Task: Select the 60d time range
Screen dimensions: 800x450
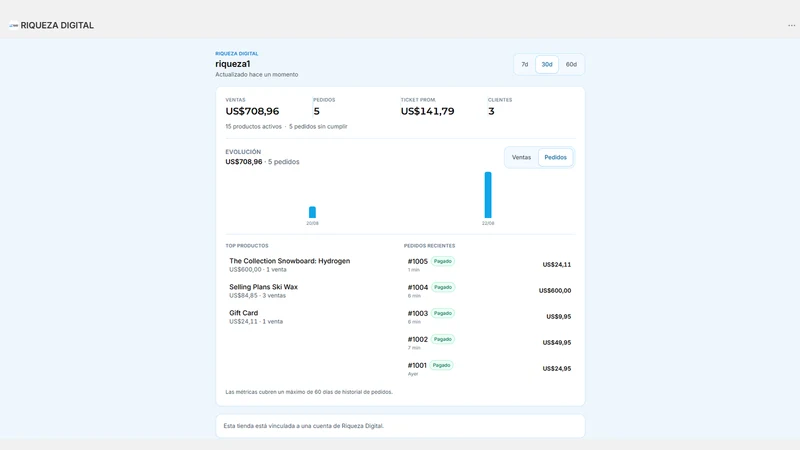Action: point(571,64)
